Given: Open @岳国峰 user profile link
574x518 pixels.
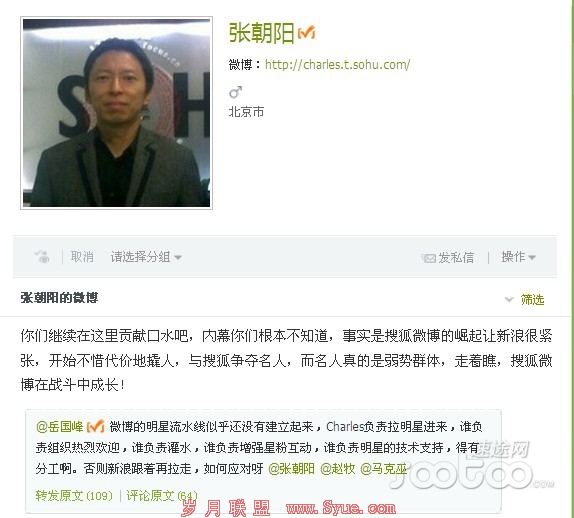Looking at the screenshot, I should 60,426.
